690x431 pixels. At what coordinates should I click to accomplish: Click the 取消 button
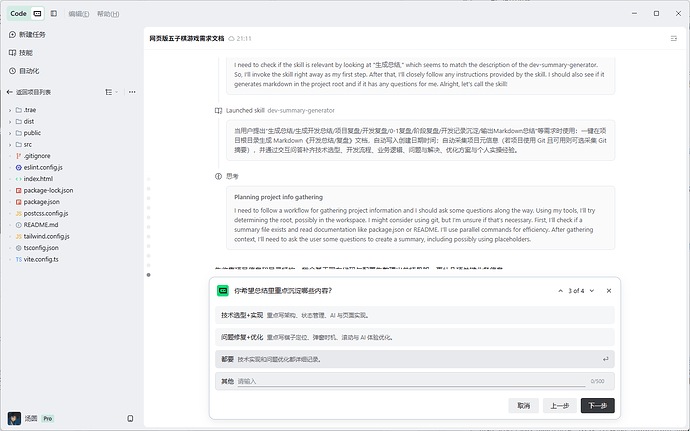(524, 405)
